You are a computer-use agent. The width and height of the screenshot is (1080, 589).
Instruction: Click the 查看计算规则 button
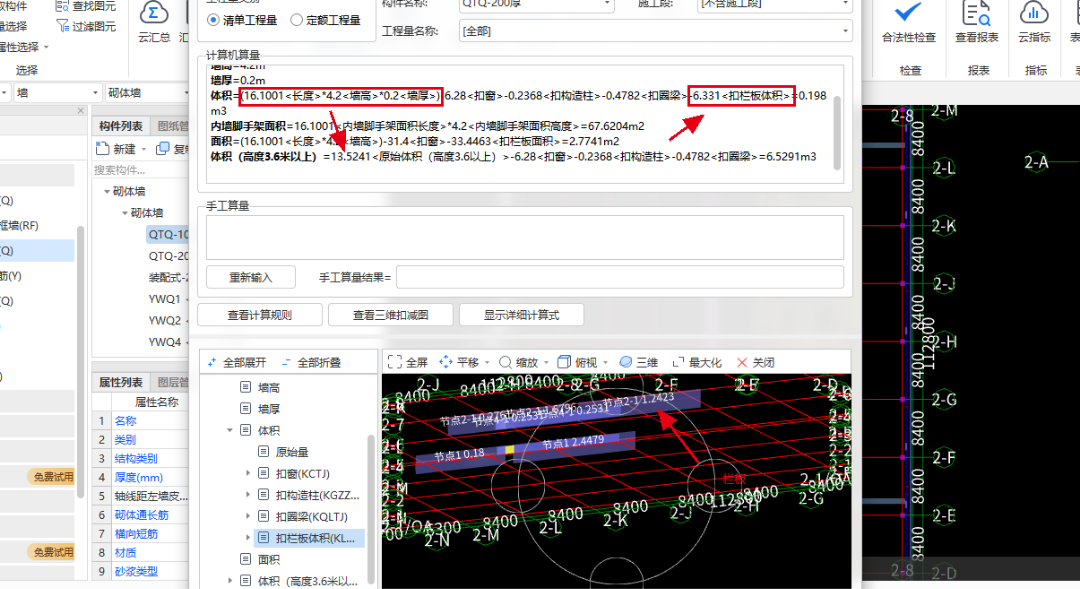point(260,315)
